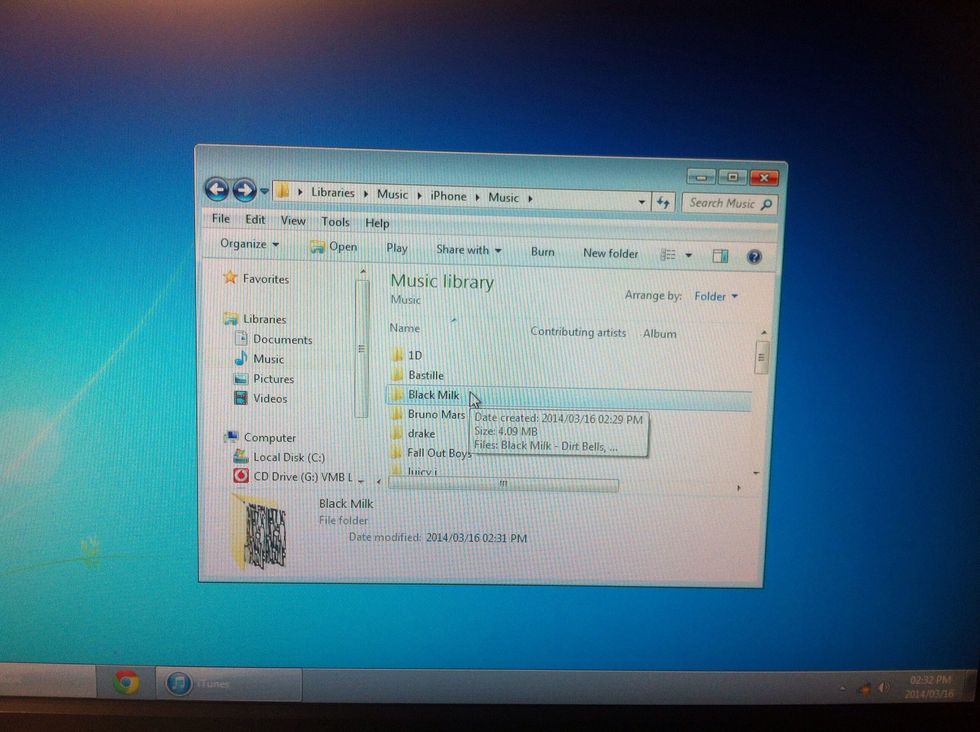Open the Tools menu
The image size is (980, 732).
click(x=335, y=222)
